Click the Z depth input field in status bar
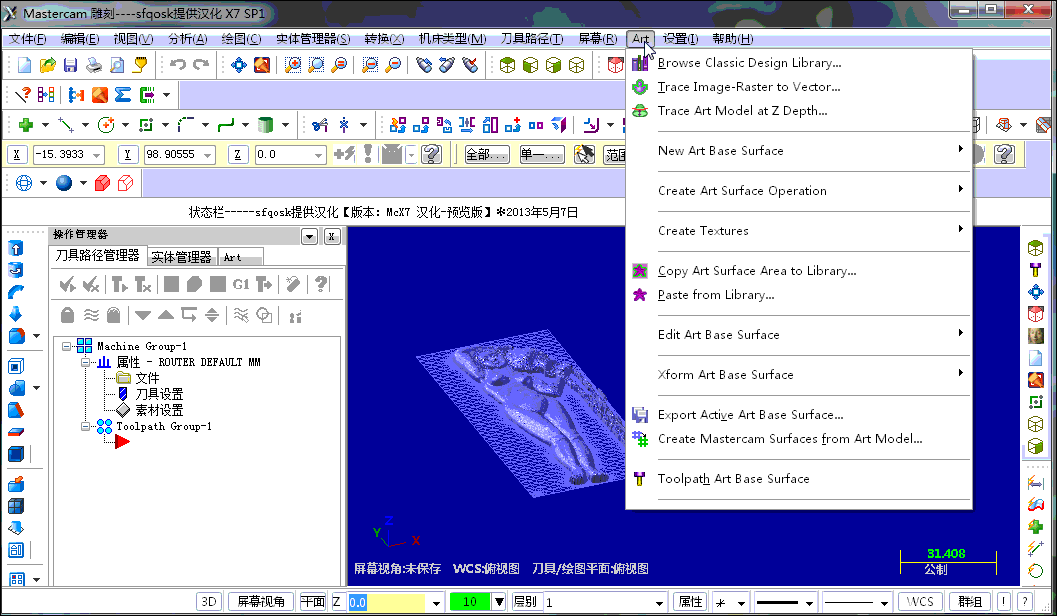Viewport: 1057px width, 616px height. 387,603
